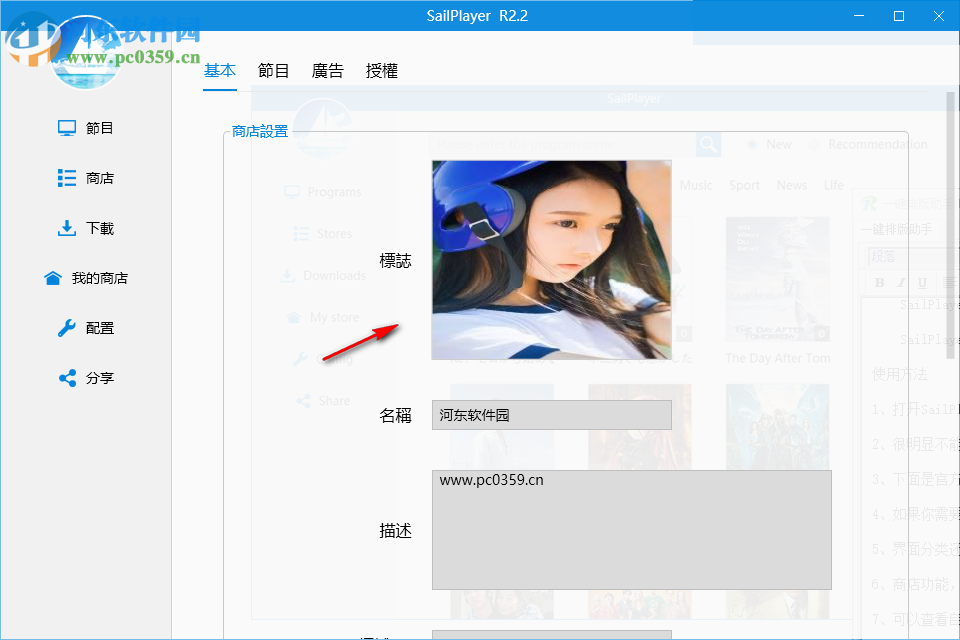Switch to the 授權 tab
Image resolution: width=960 pixels, height=640 pixels.
pos(382,70)
